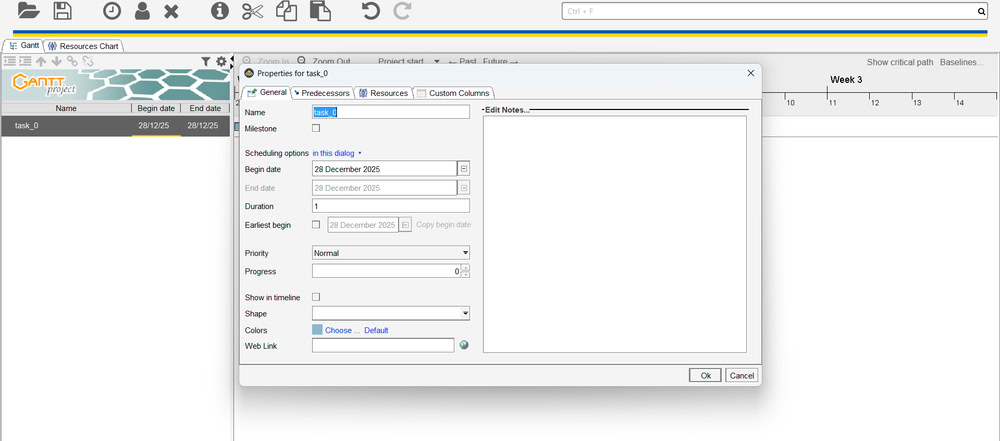Click the Progress value field
Image resolution: width=1000 pixels, height=441 pixels.
[386, 271]
